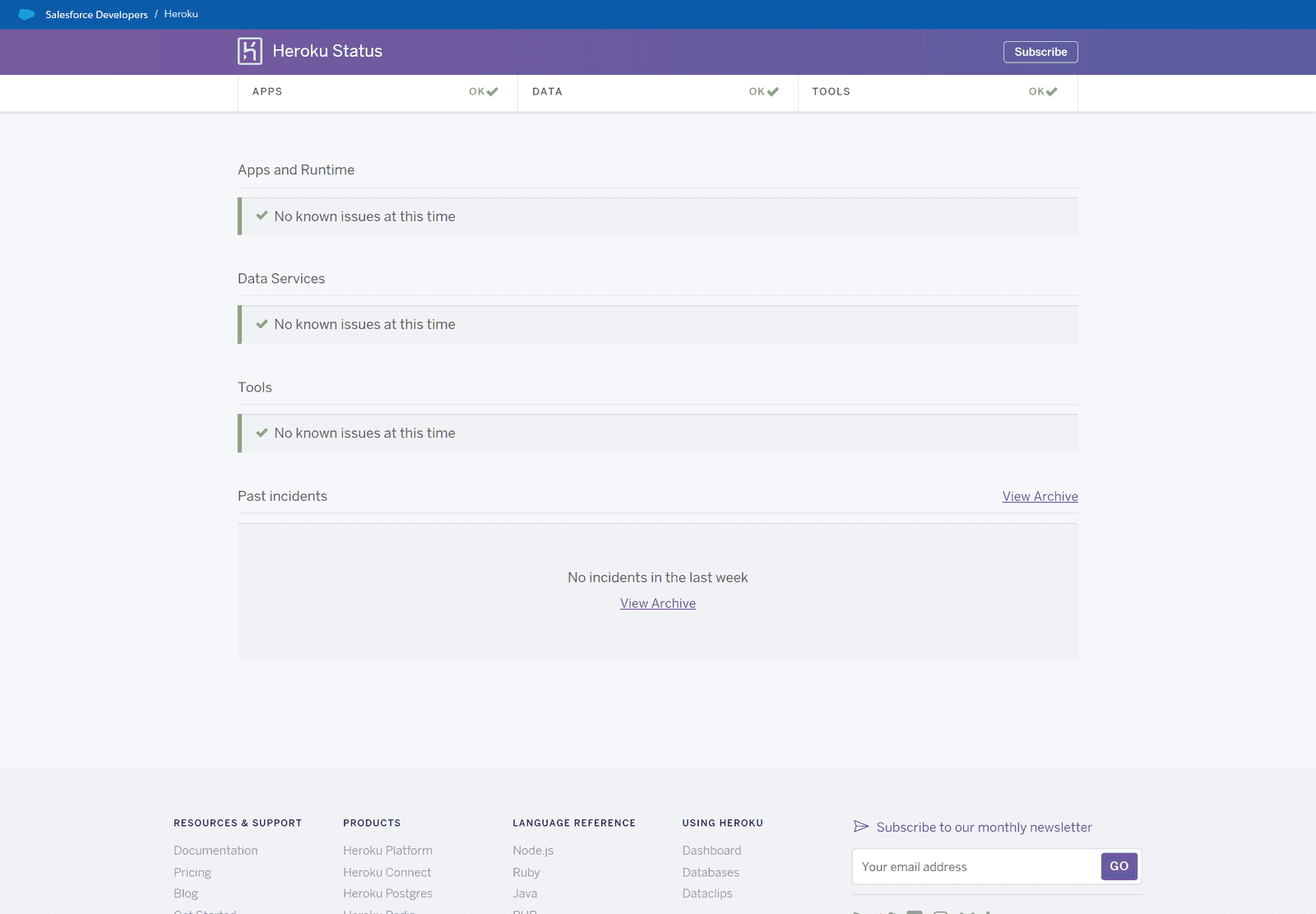Open the Node.js language reference link
This screenshot has width=1316, height=914.
[532, 850]
